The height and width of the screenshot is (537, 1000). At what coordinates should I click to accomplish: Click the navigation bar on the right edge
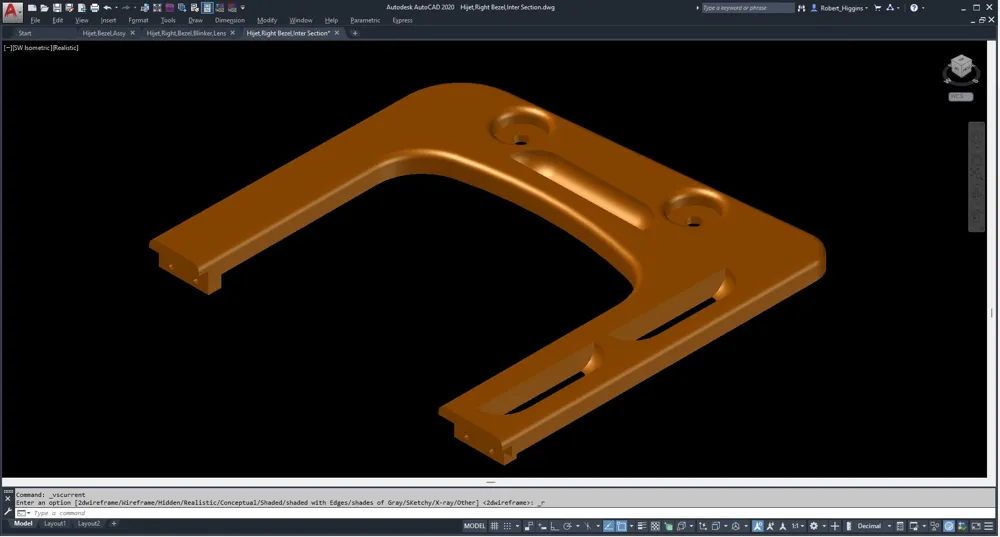976,177
